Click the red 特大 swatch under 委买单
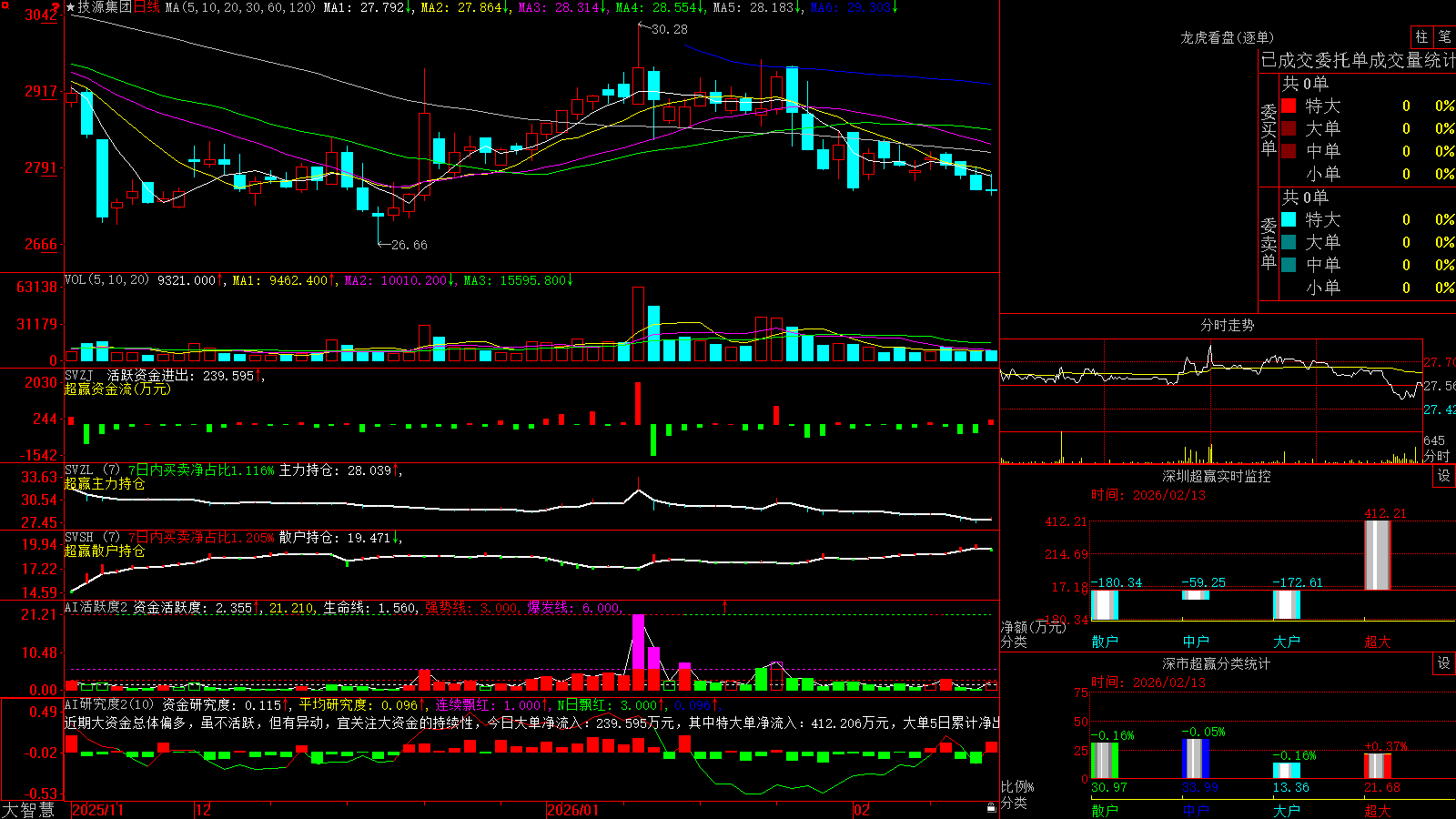Viewport: 1456px width, 819px height. [x=1289, y=106]
